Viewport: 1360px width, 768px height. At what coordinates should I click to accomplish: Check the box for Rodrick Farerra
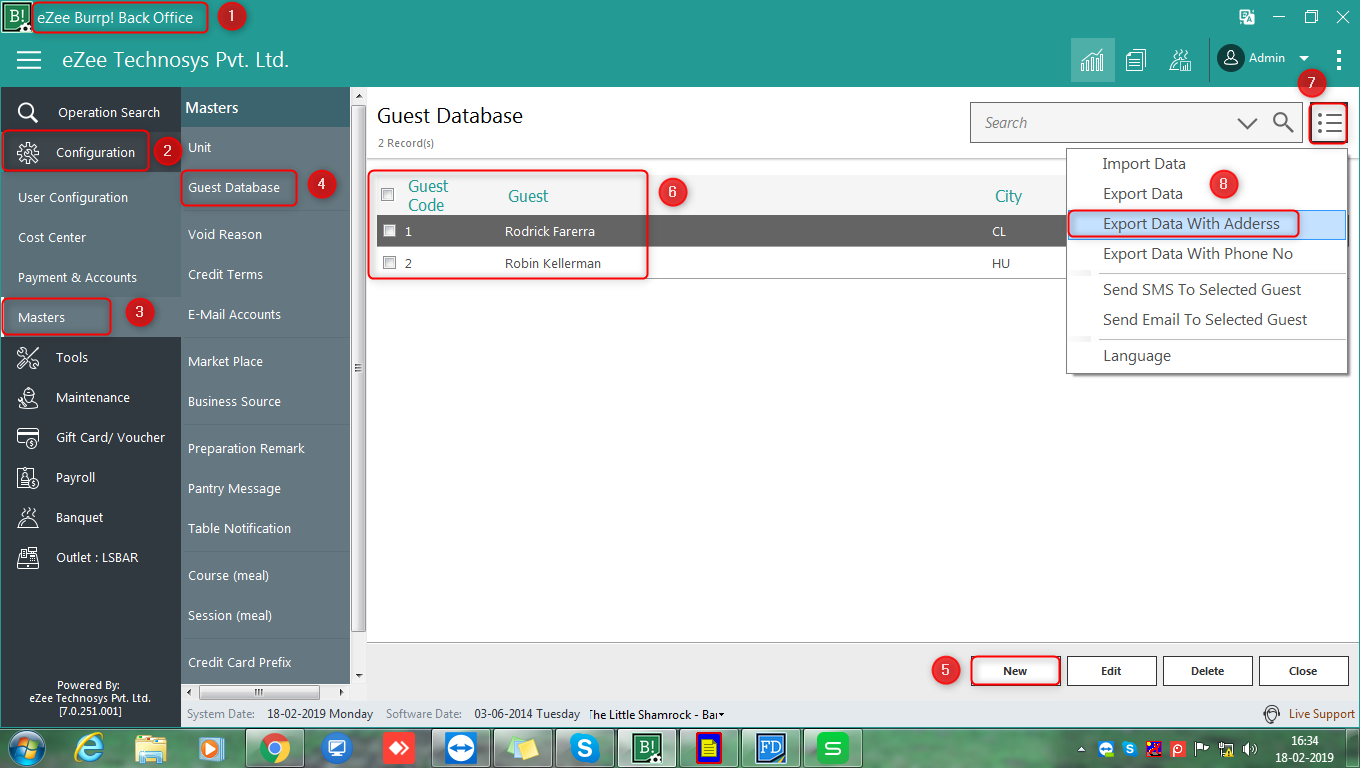390,231
